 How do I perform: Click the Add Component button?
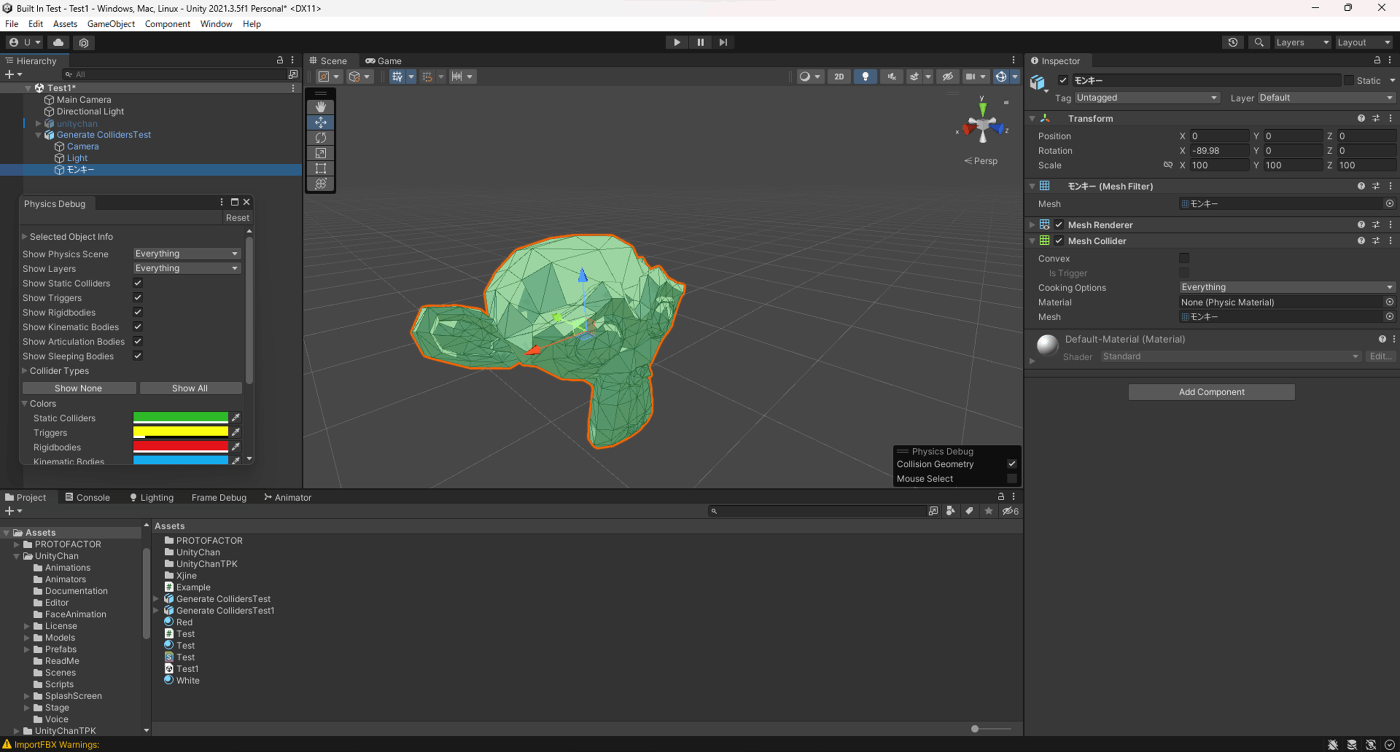coord(1211,392)
